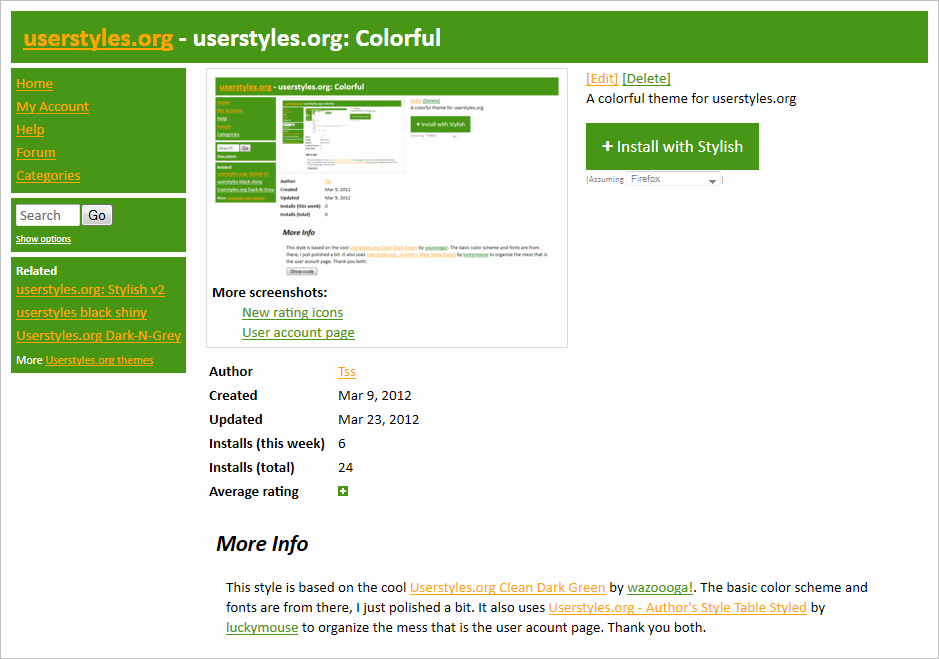
Task: Enlarge the style screenshot thumbnail
Action: pyautogui.click(x=387, y=177)
